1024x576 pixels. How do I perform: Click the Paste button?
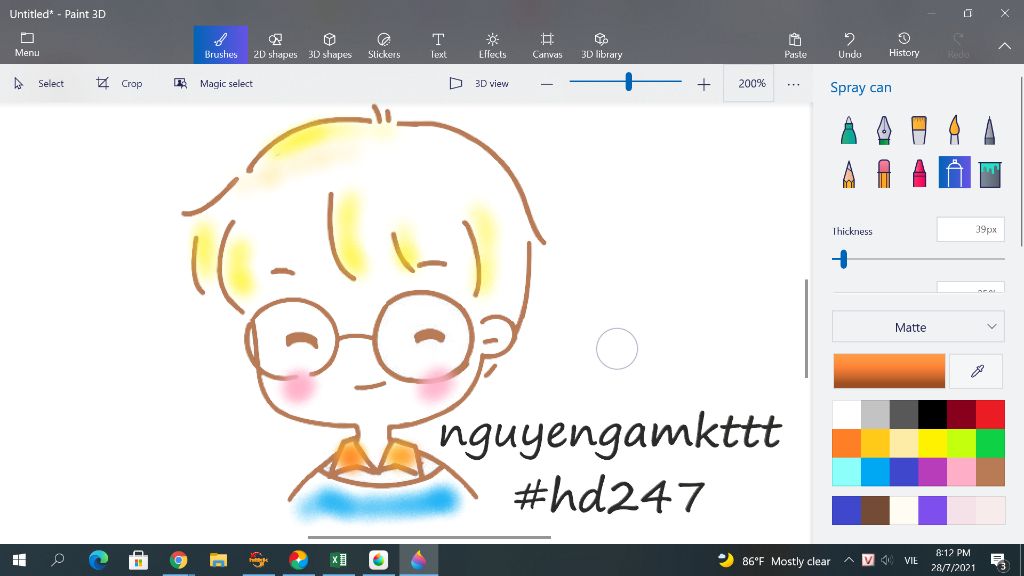click(795, 44)
